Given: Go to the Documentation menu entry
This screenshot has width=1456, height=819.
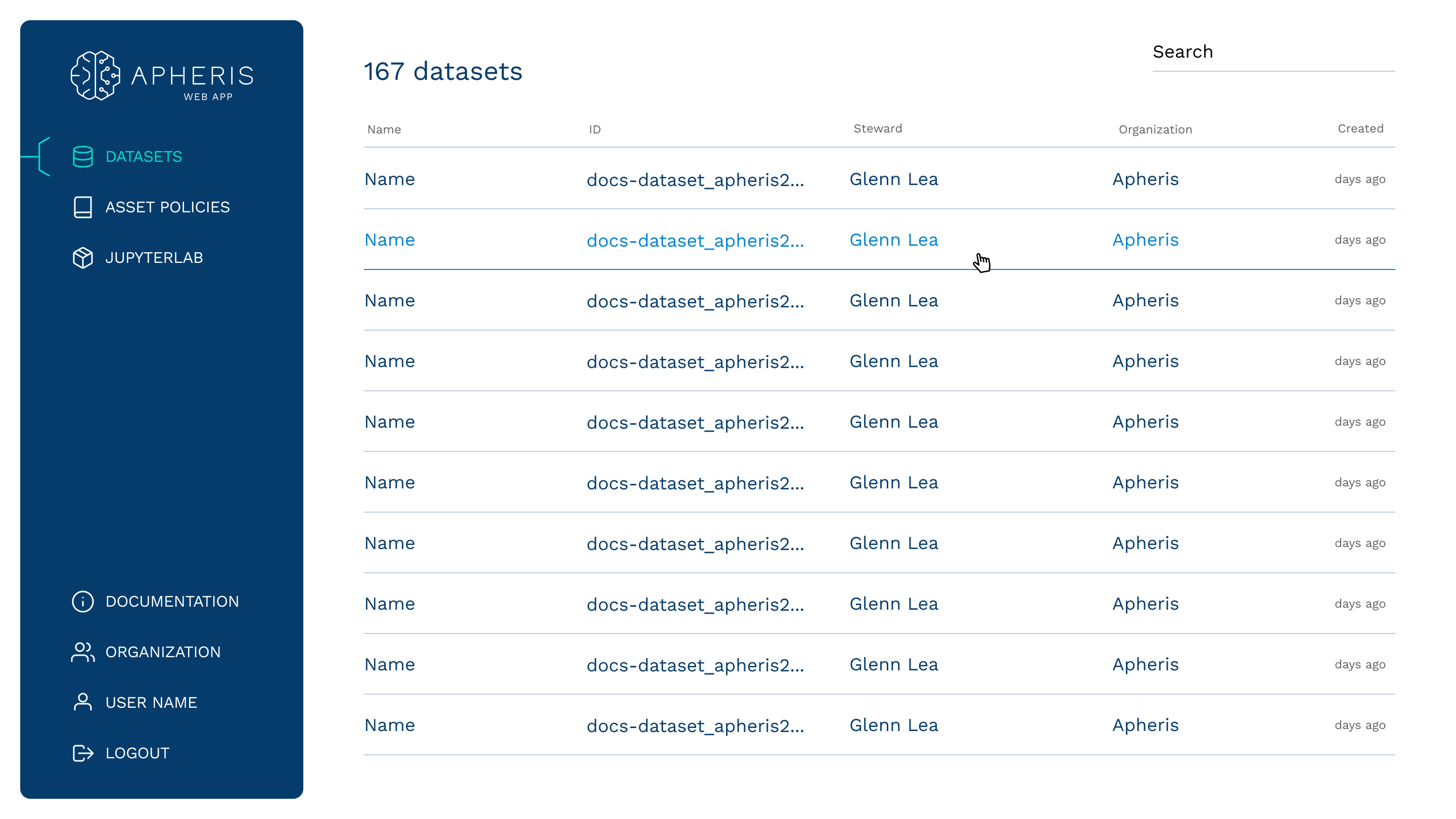Looking at the screenshot, I should coord(172,602).
